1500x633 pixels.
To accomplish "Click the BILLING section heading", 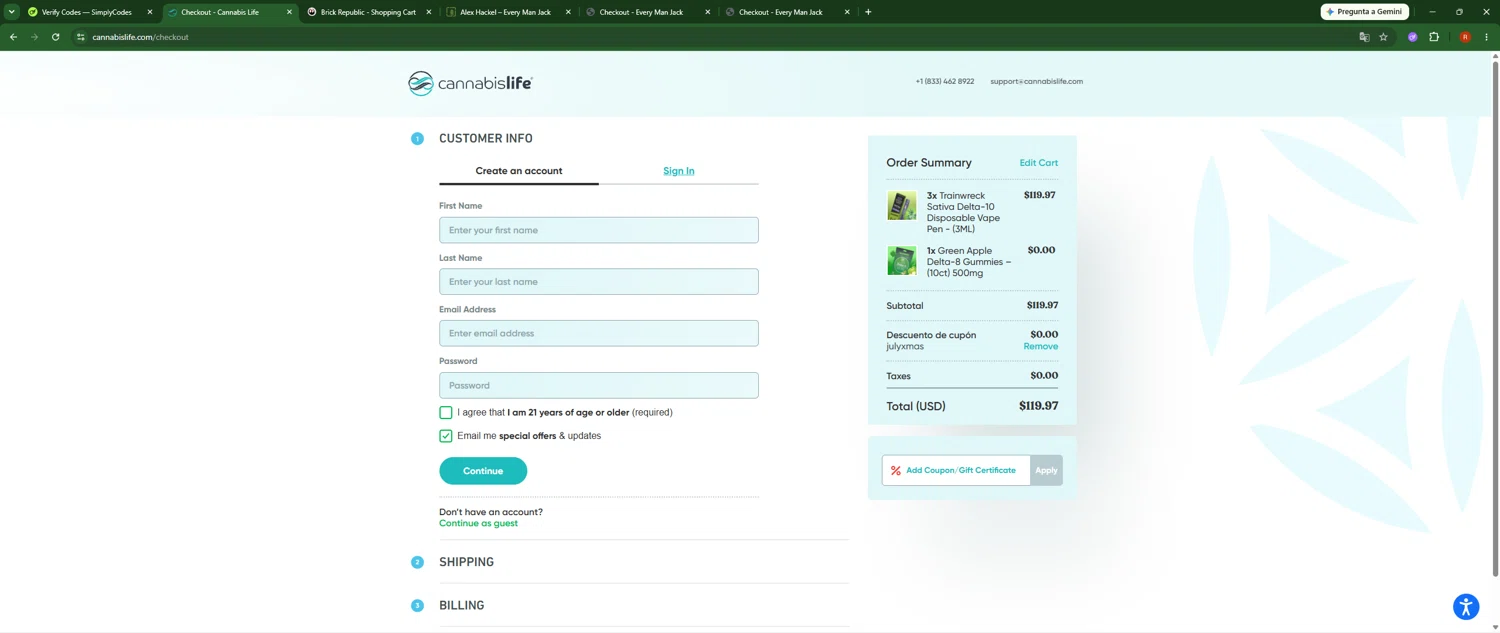I will pos(461,606).
